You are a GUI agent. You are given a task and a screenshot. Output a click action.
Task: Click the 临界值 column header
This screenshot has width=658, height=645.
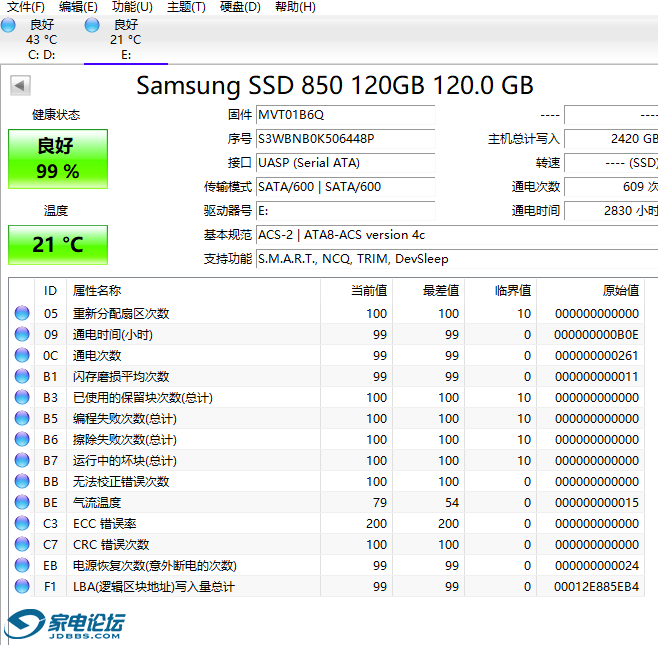(x=501, y=291)
